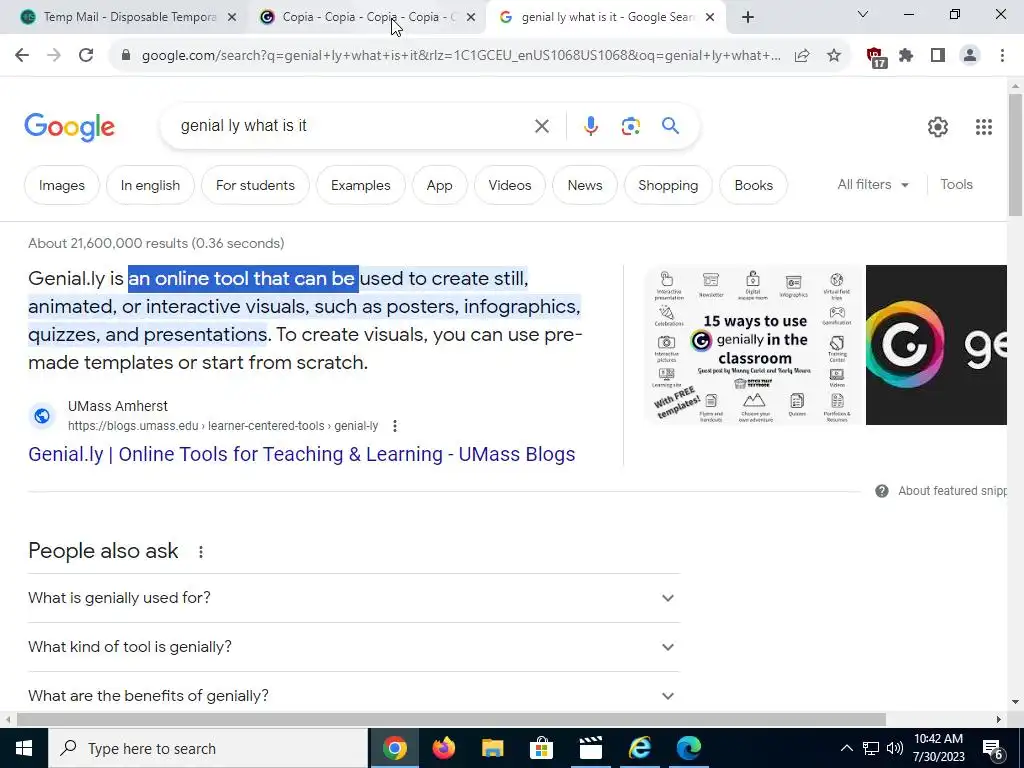Viewport: 1024px width, 768px height.
Task: Open the volume control icon
Action: click(x=895, y=748)
